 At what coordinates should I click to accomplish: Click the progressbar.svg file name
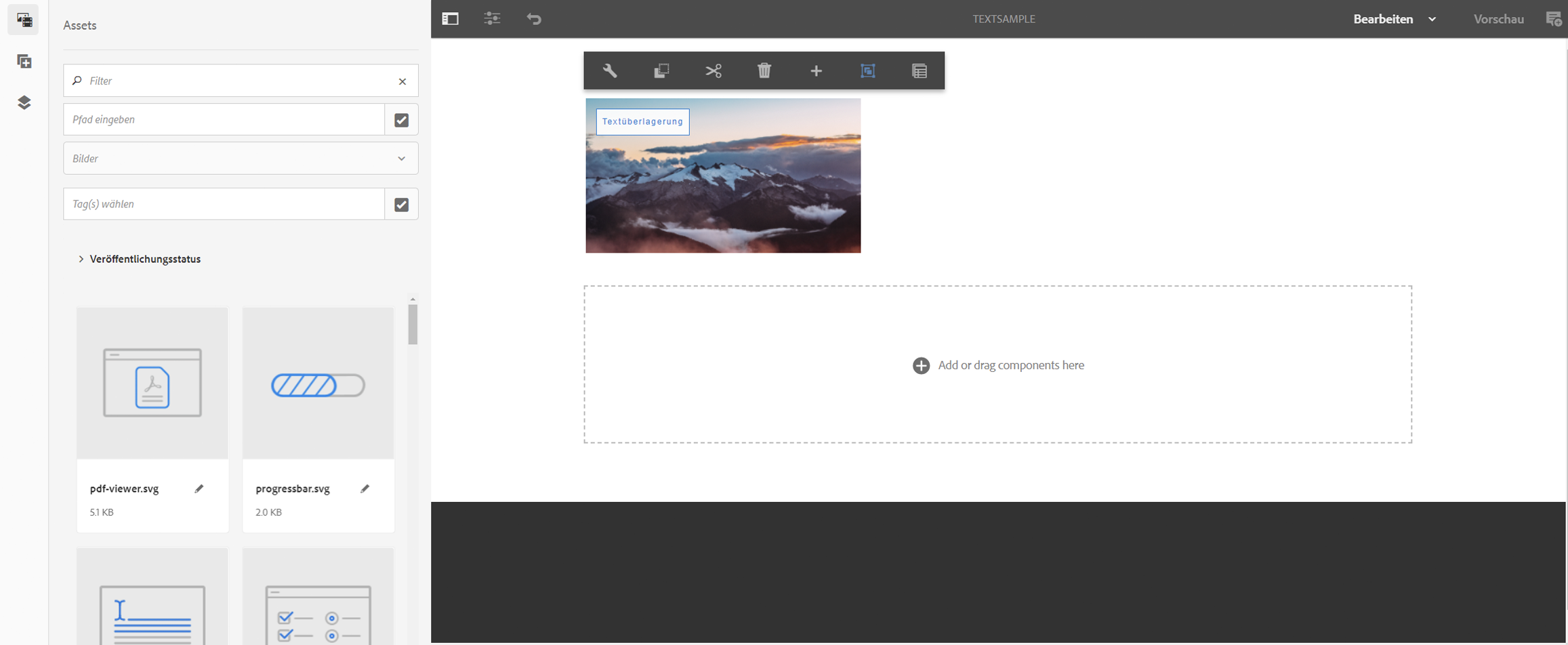point(293,488)
